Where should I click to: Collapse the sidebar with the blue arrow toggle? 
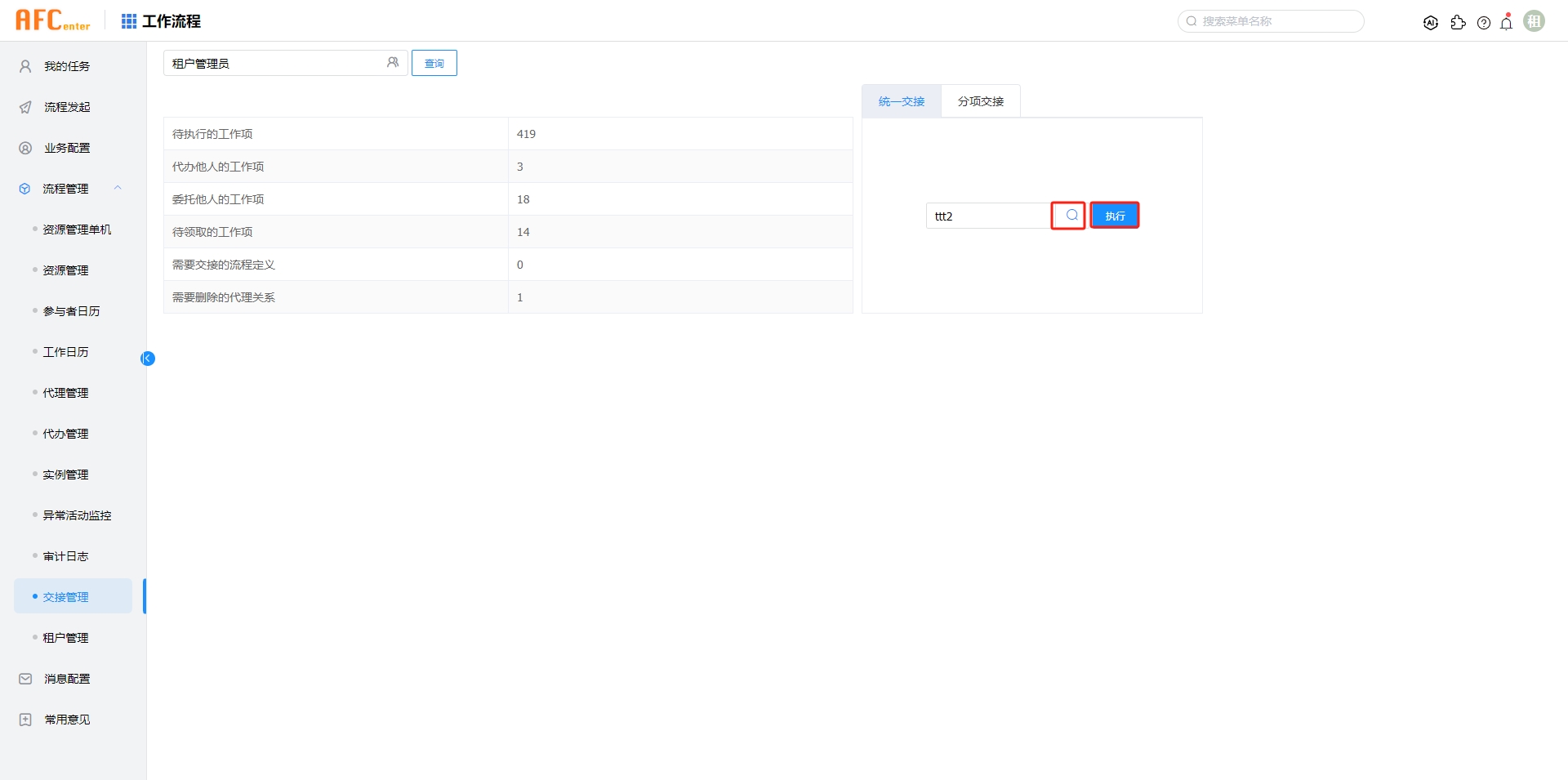click(x=148, y=358)
